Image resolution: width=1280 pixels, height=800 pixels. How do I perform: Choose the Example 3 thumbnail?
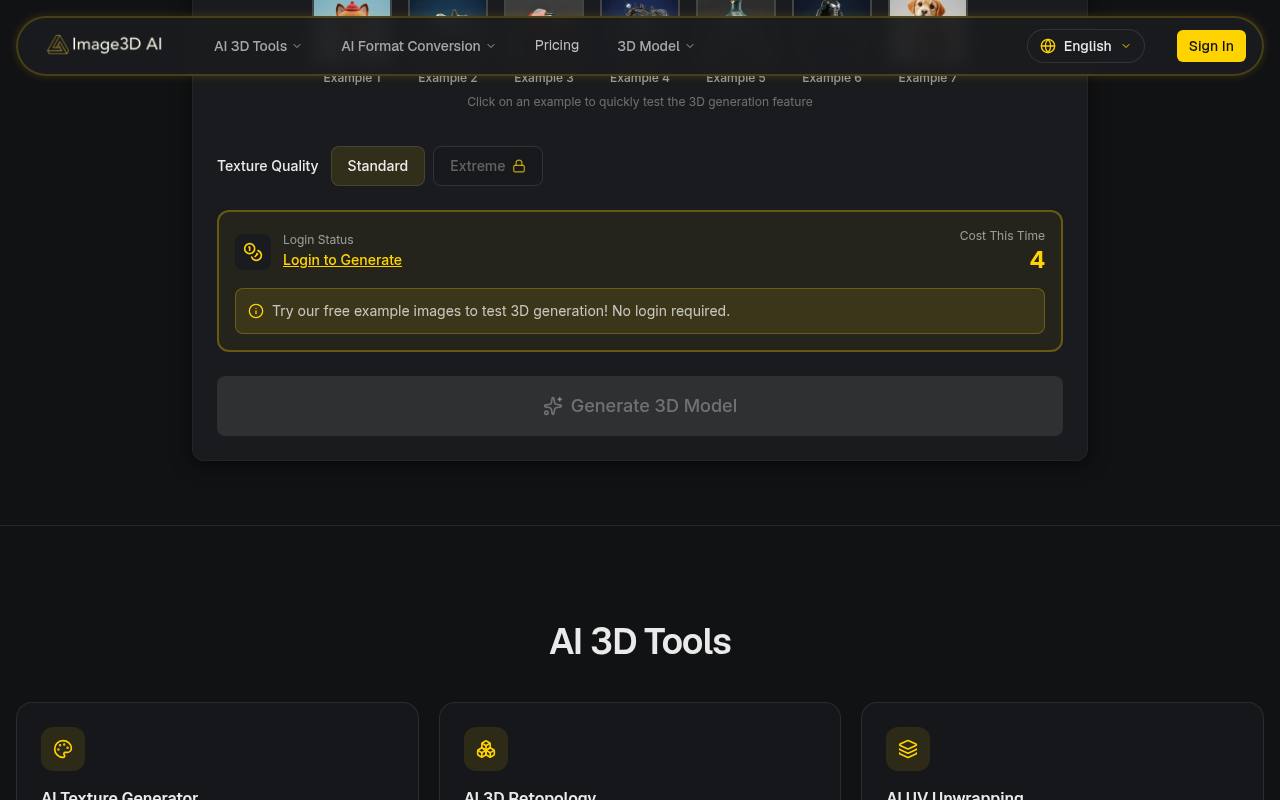544,9
